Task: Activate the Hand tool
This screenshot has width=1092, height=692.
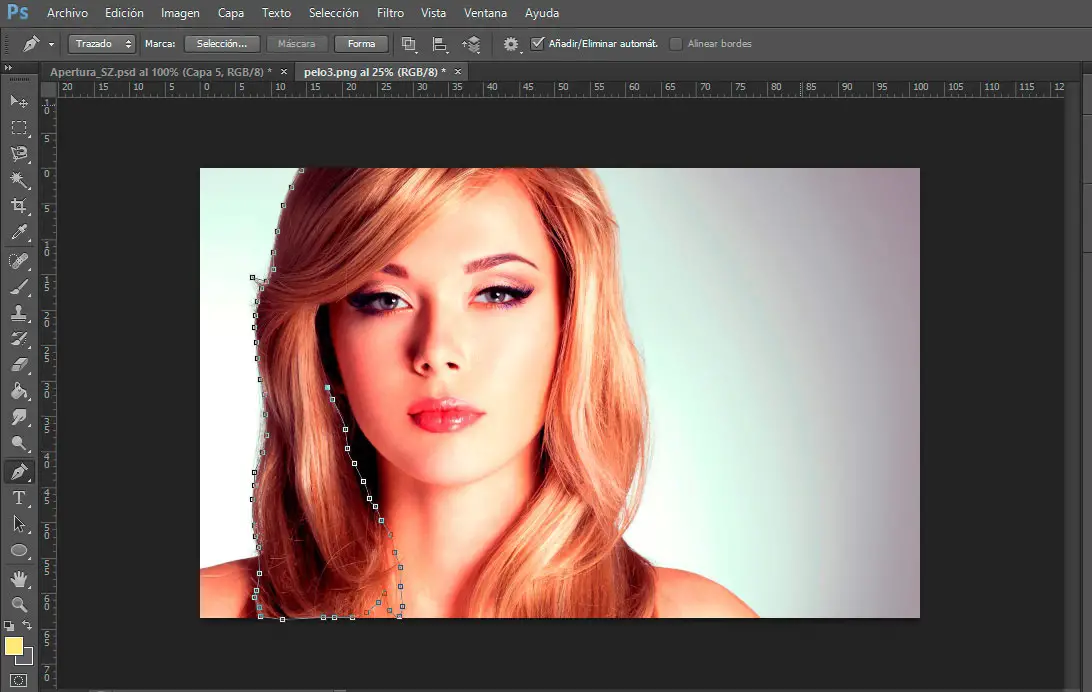Action: pos(19,579)
